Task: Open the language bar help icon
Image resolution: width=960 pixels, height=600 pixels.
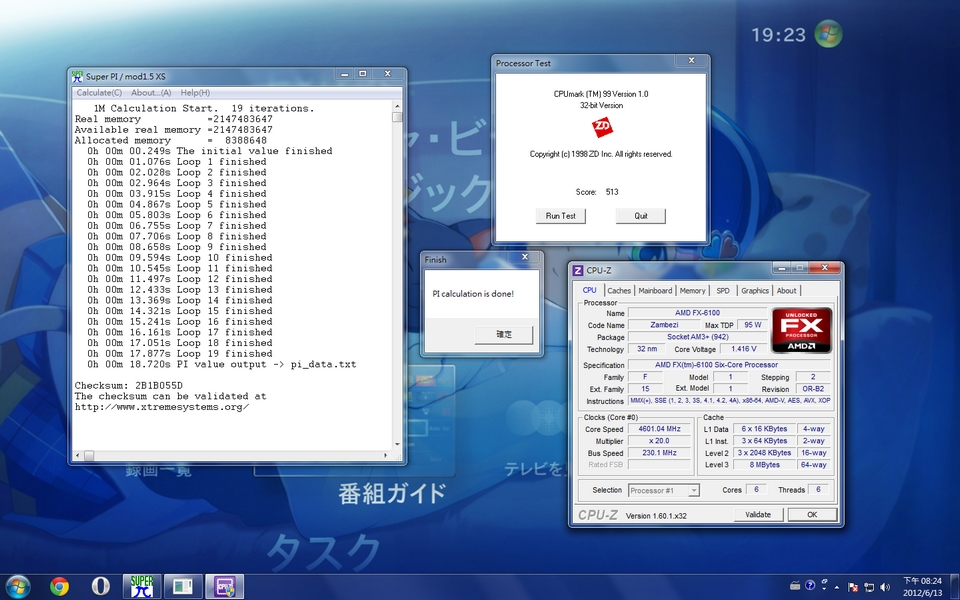Action: 809,585
